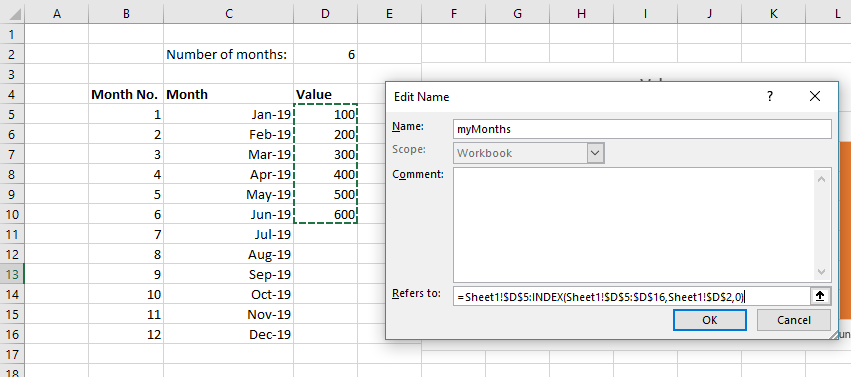Select column F header
This screenshot has height=377, width=851.
tap(453, 15)
